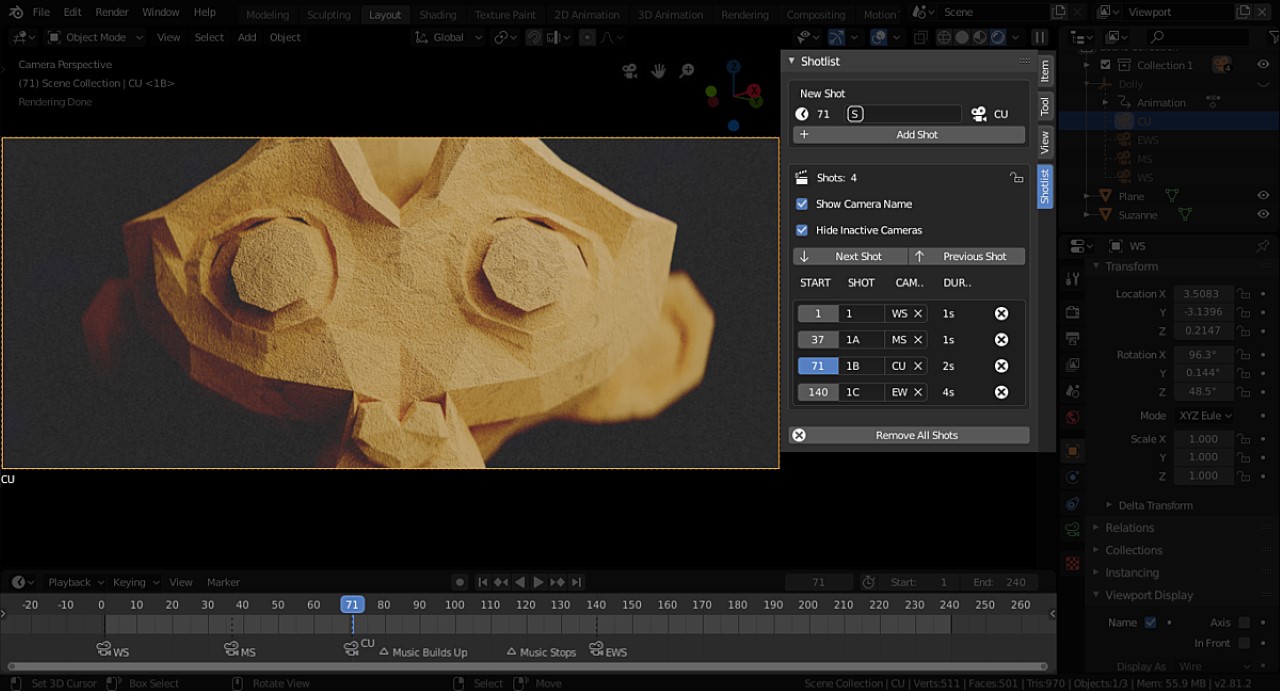1280x691 pixels.
Task: Select the CU camera in the outliner
Action: (1145, 120)
